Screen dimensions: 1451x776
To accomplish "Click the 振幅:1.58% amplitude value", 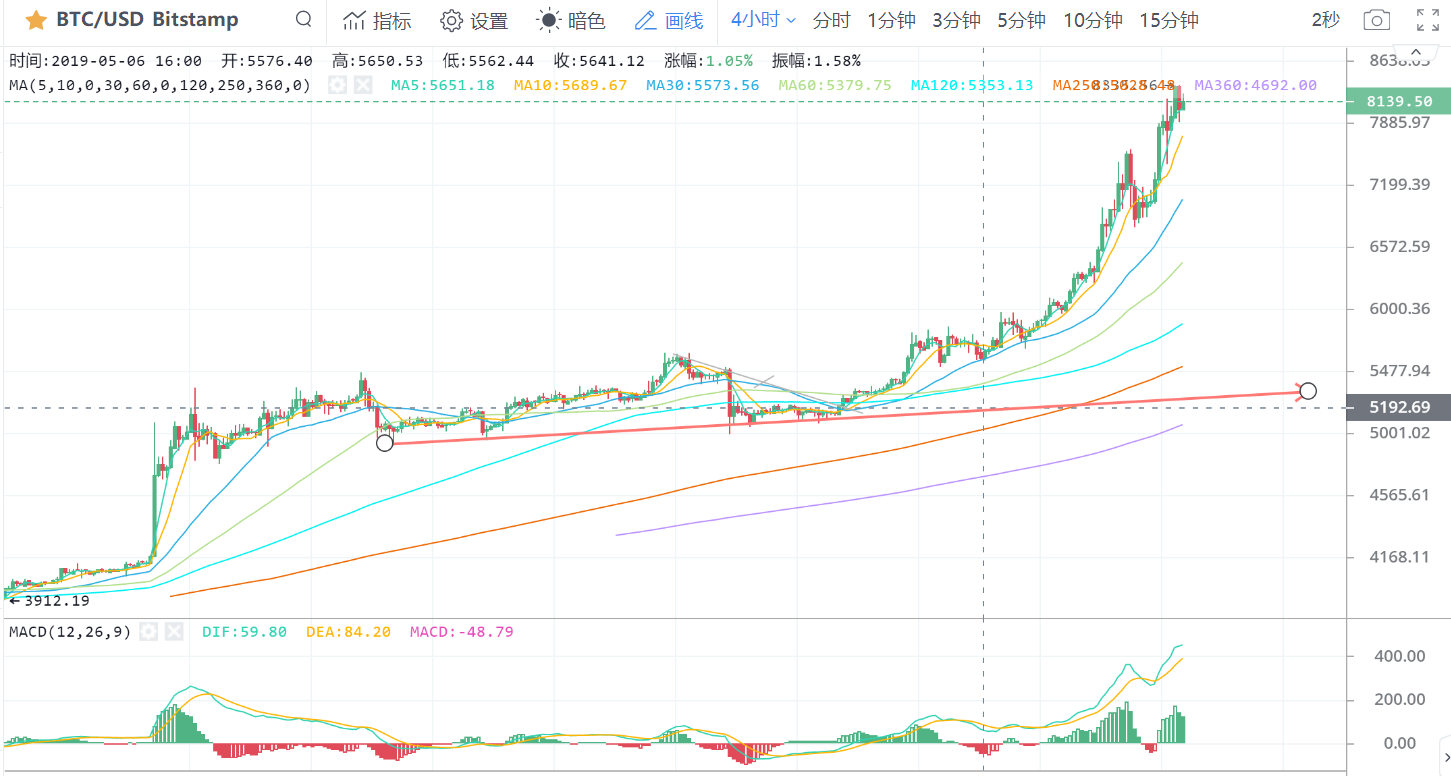I will 816,61.
